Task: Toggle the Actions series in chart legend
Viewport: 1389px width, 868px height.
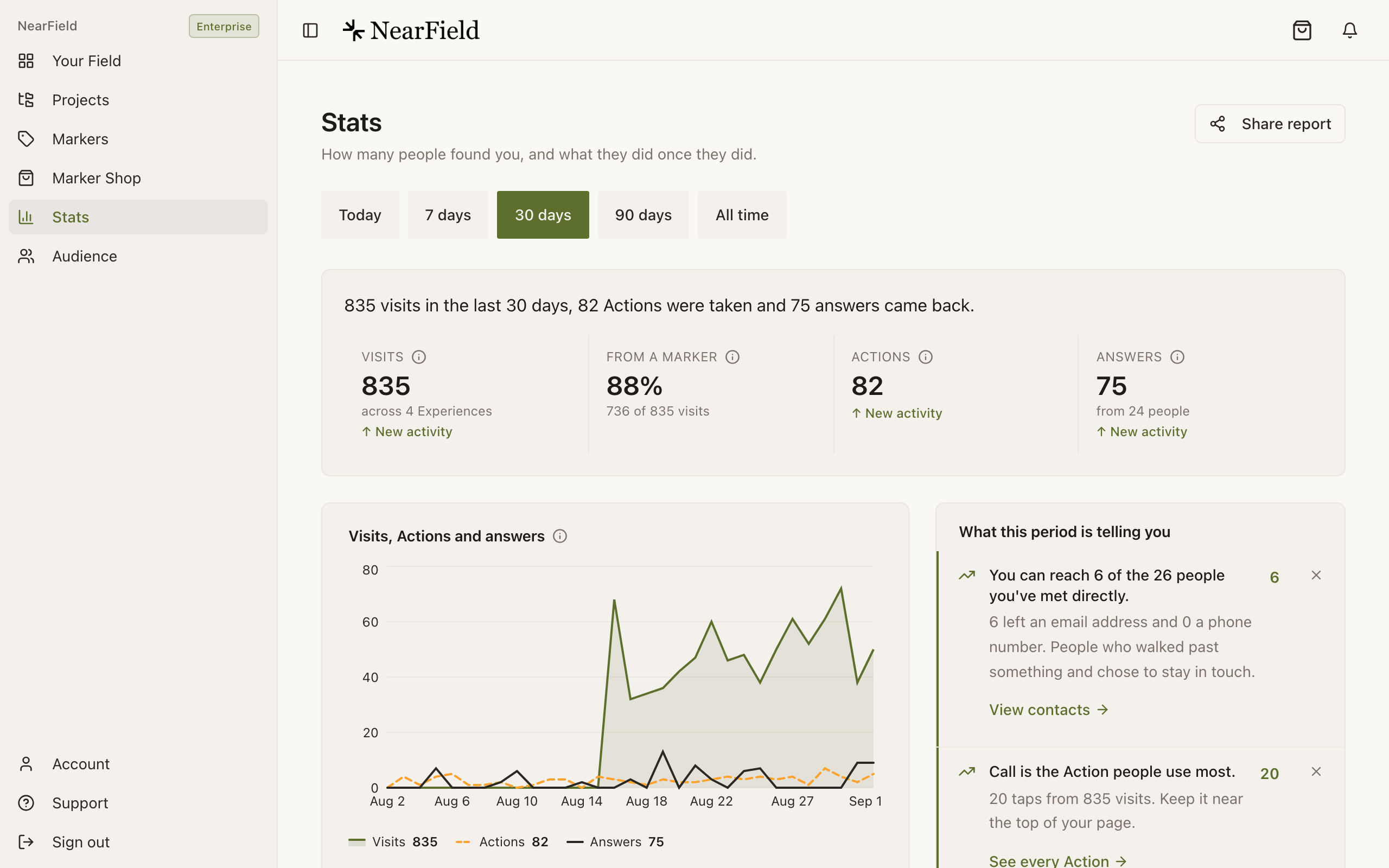Action: [x=502, y=841]
